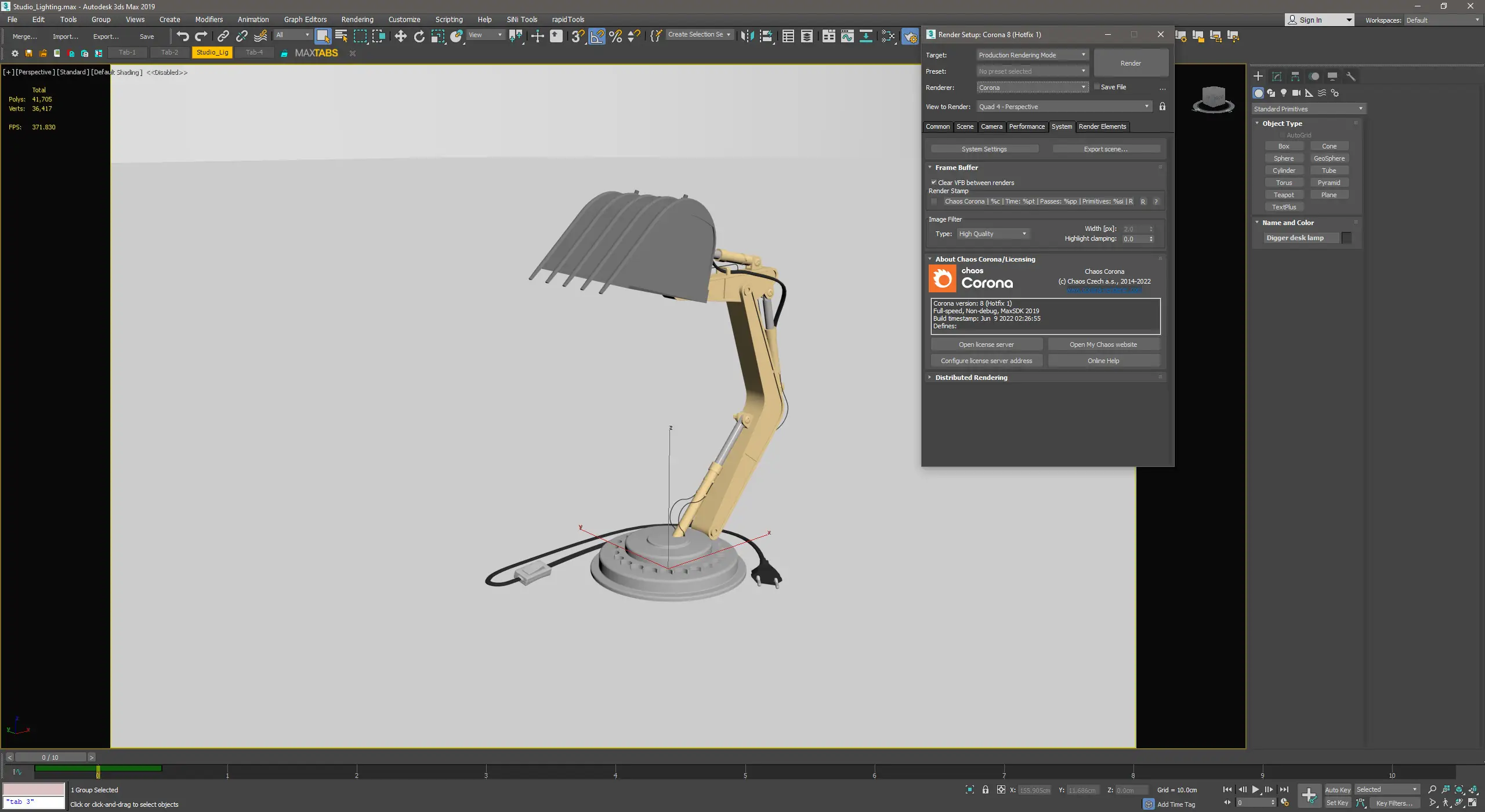The image size is (1485, 812).
Task: Click the object color swatch beside name
Action: click(1346, 238)
